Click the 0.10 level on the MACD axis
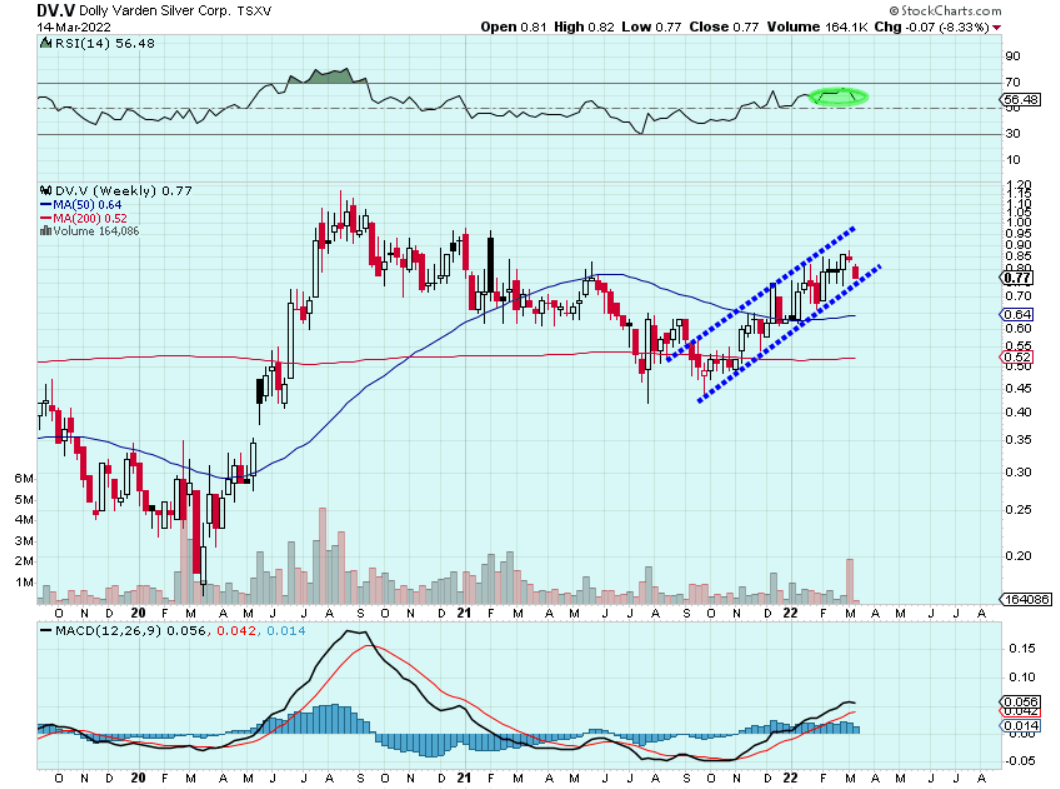This screenshot has height=789, width=1060. pyautogui.click(x=1021, y=677)
